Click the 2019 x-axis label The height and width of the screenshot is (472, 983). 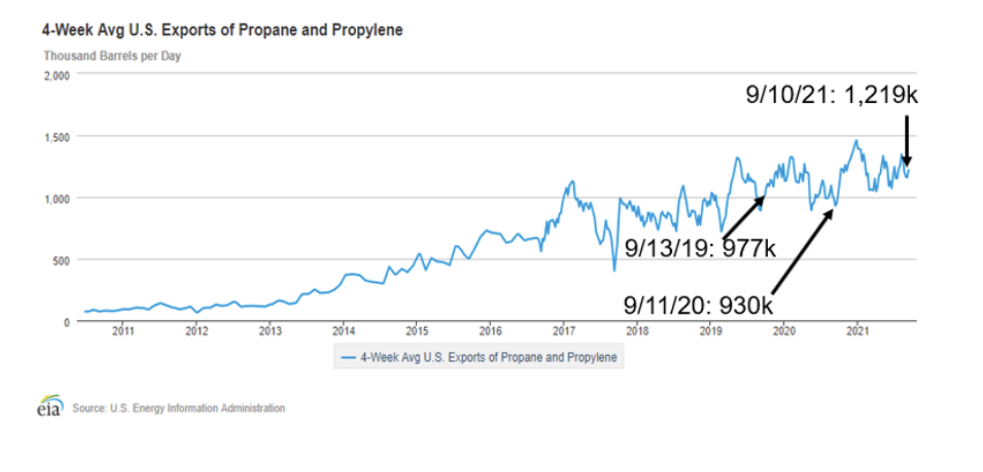click(x=710, y=330)
